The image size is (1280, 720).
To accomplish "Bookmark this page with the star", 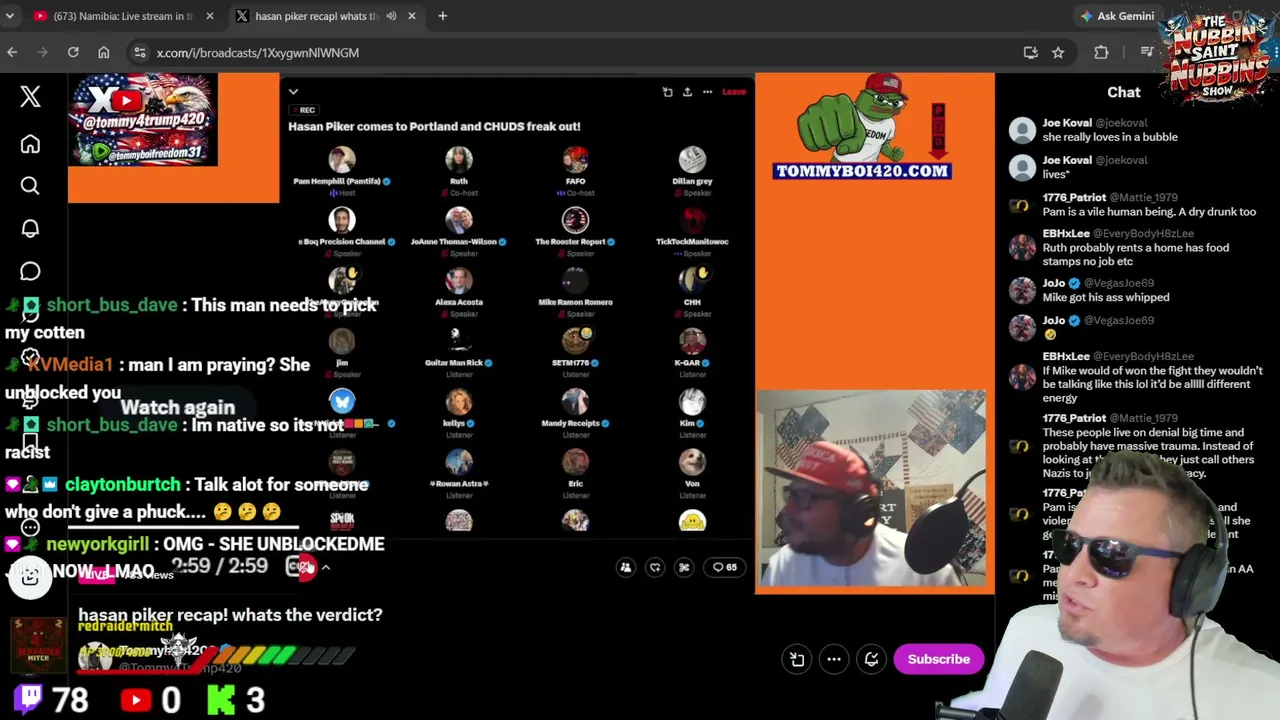I will (x=1058, y=52).
